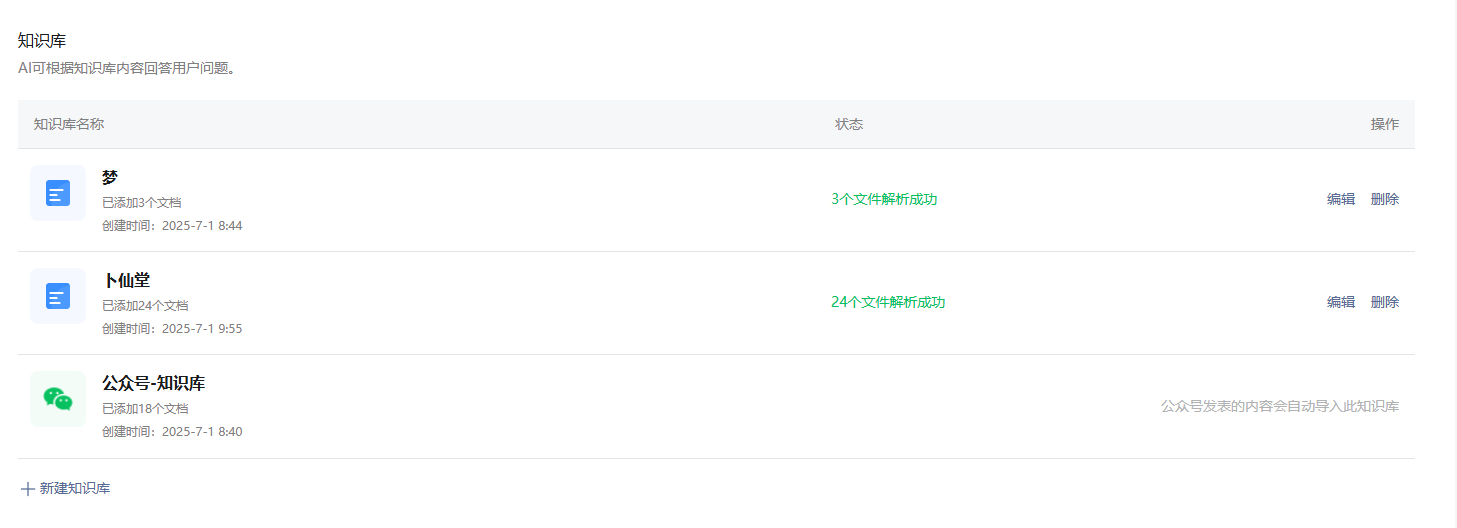Click 删除 for 卜仙堂
1457x528 pixels.
pos(1385,302)
